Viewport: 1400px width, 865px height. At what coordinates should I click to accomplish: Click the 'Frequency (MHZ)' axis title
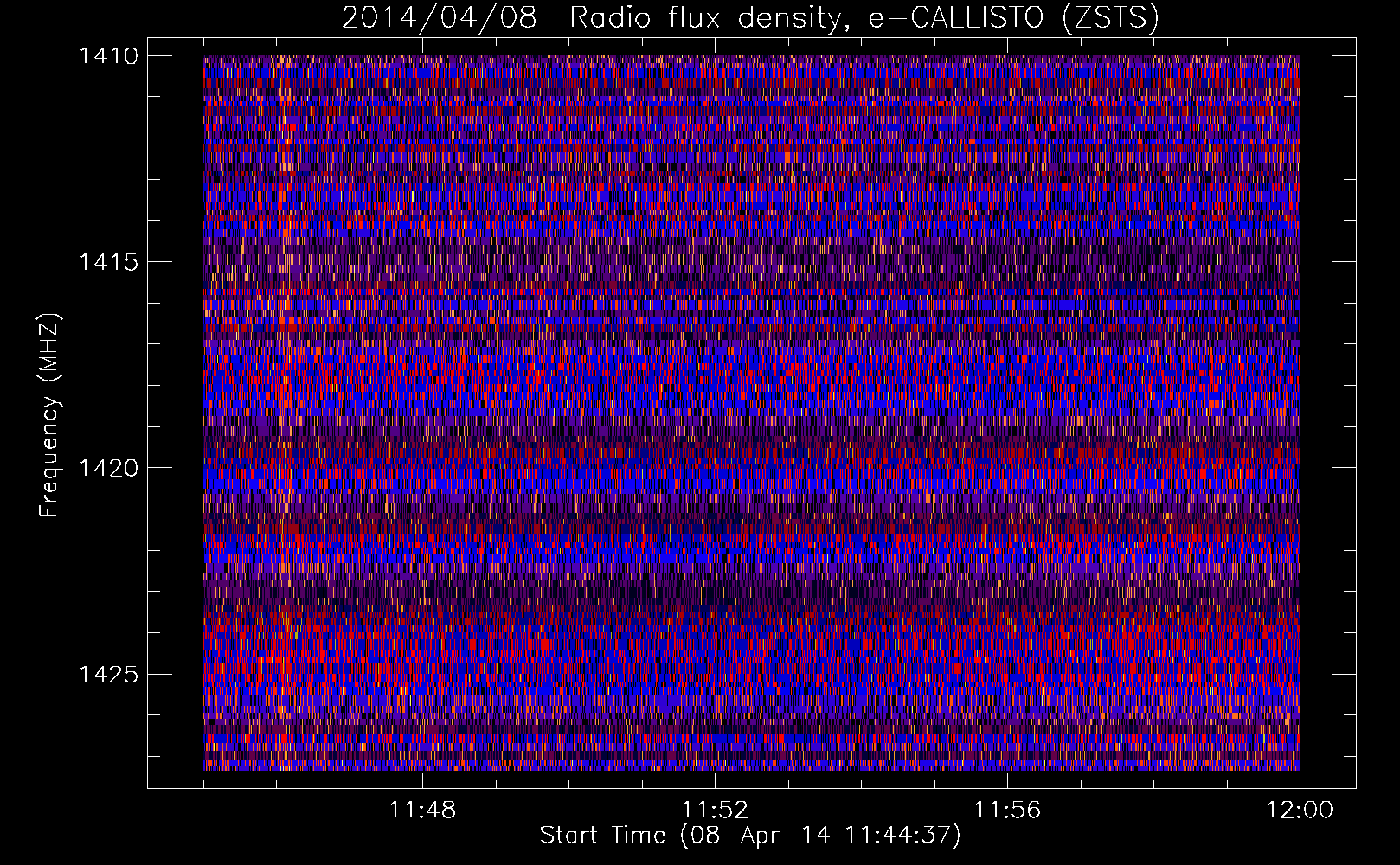[x=50, y=416]
